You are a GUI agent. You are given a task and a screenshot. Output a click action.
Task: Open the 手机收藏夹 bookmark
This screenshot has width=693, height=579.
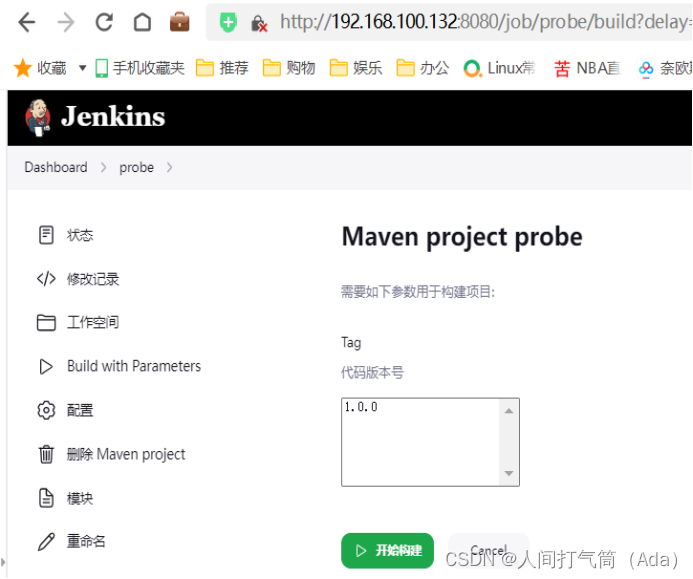(140, 68)
